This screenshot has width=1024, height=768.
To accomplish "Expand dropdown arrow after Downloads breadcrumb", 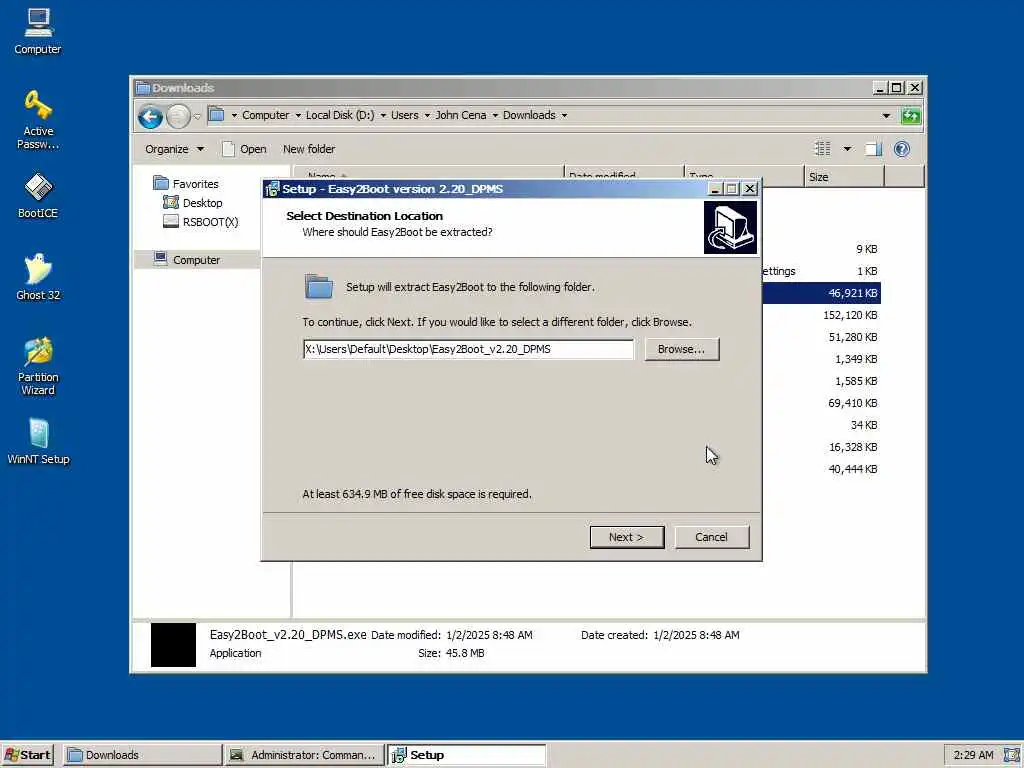I will pyautogui.click(x=564, y=116).
